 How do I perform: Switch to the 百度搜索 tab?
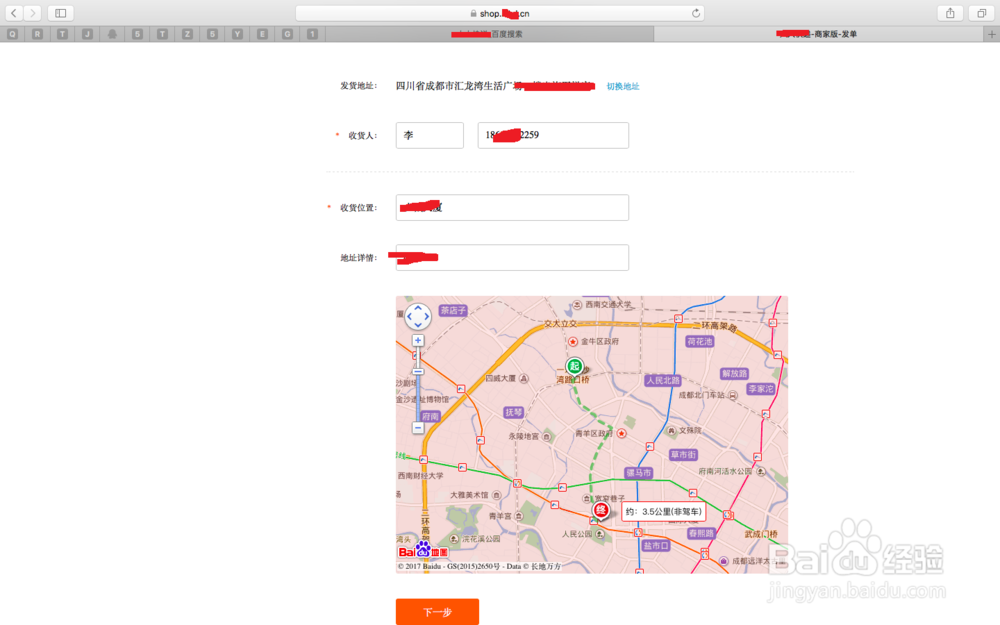tap(489, 34)
